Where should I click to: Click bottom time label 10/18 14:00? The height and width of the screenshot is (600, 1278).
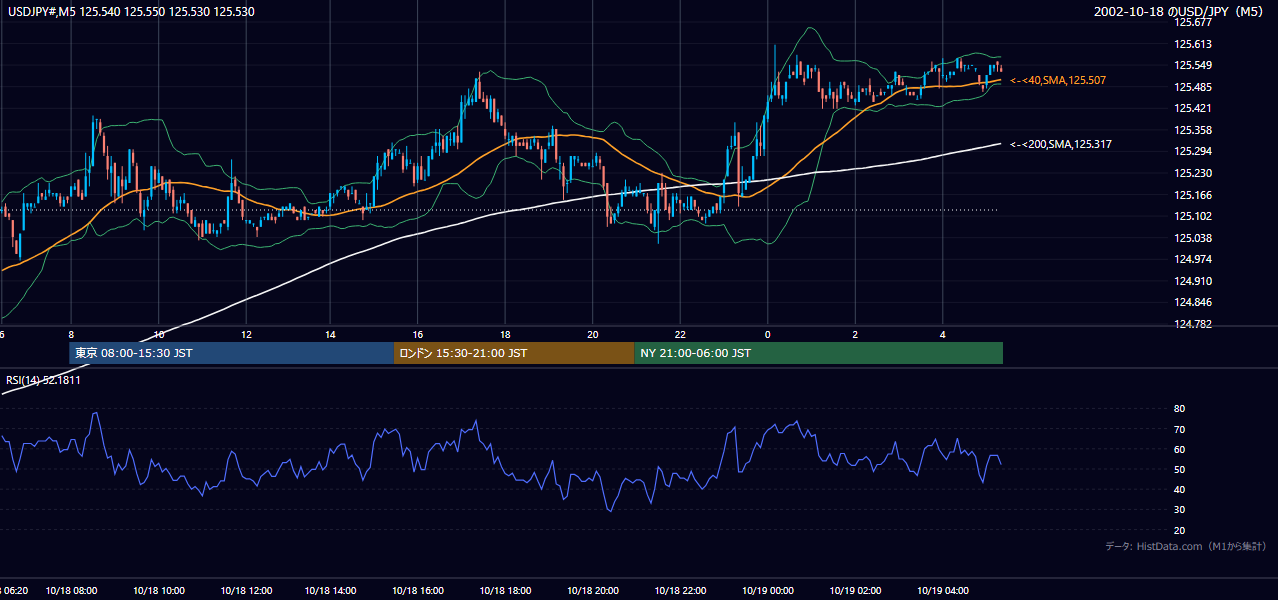tap(330, 591)
